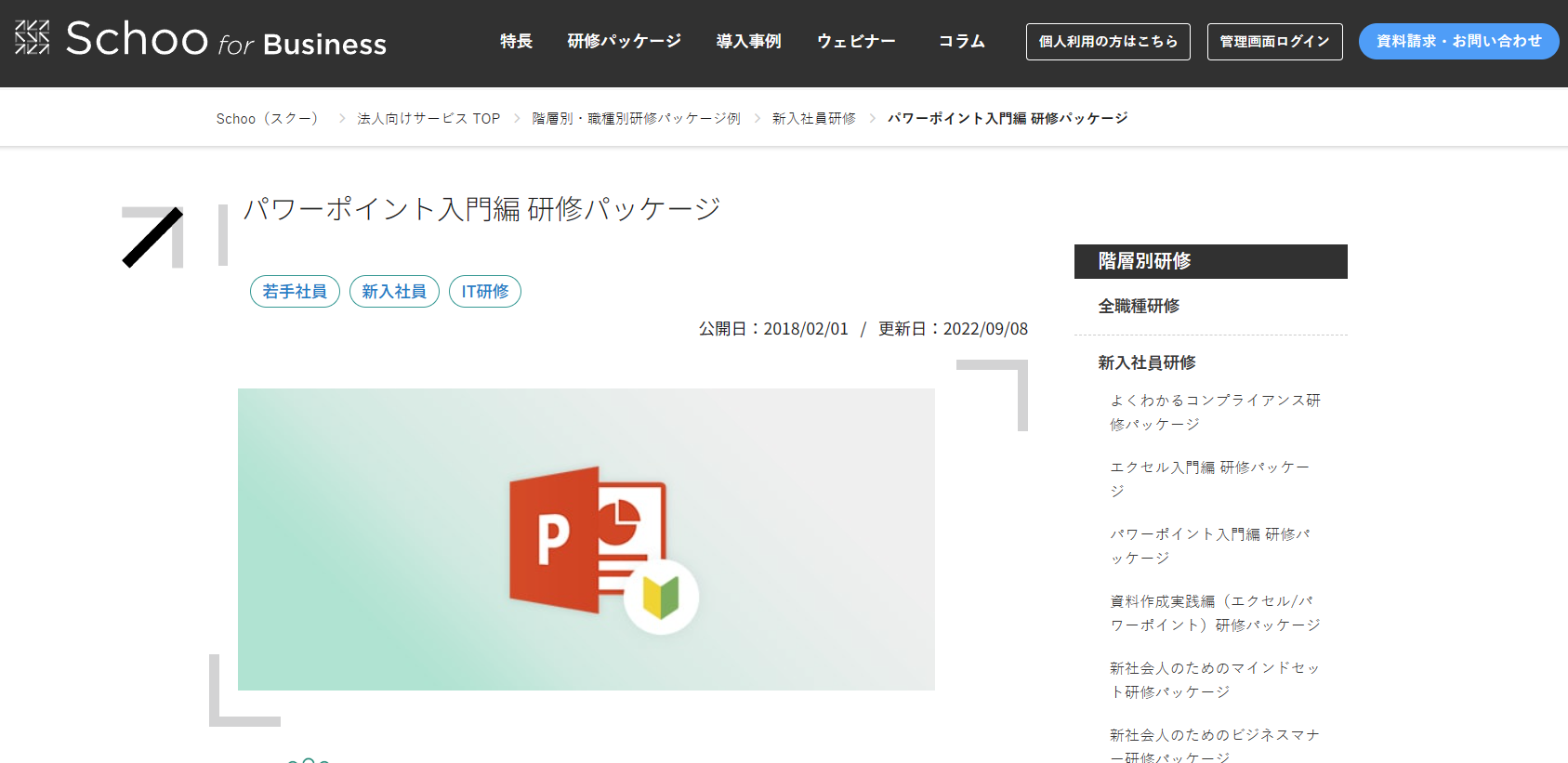Open 新入社員研修 sidebar heading
This screenshot has width=1568, height=763.
(x=1147, y=362)
